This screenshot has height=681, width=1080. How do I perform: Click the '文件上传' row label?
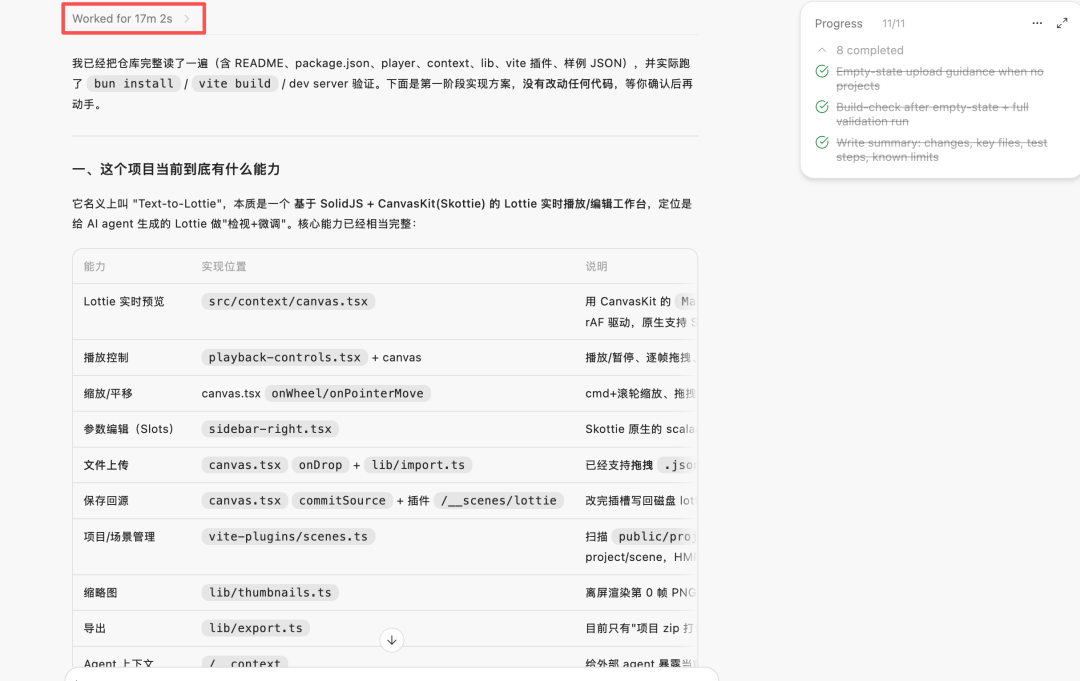[106, 465]
